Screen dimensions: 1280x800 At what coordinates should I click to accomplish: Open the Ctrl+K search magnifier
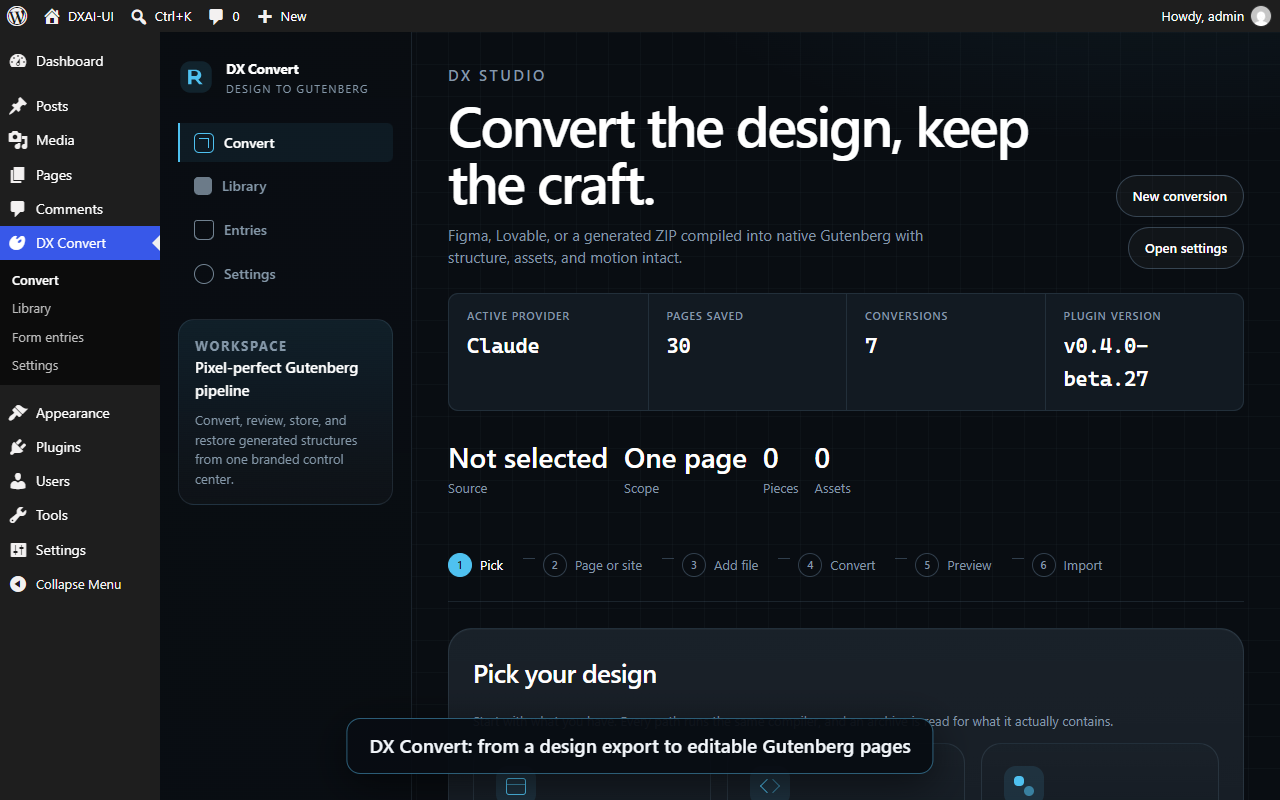[x=139, y=17]
